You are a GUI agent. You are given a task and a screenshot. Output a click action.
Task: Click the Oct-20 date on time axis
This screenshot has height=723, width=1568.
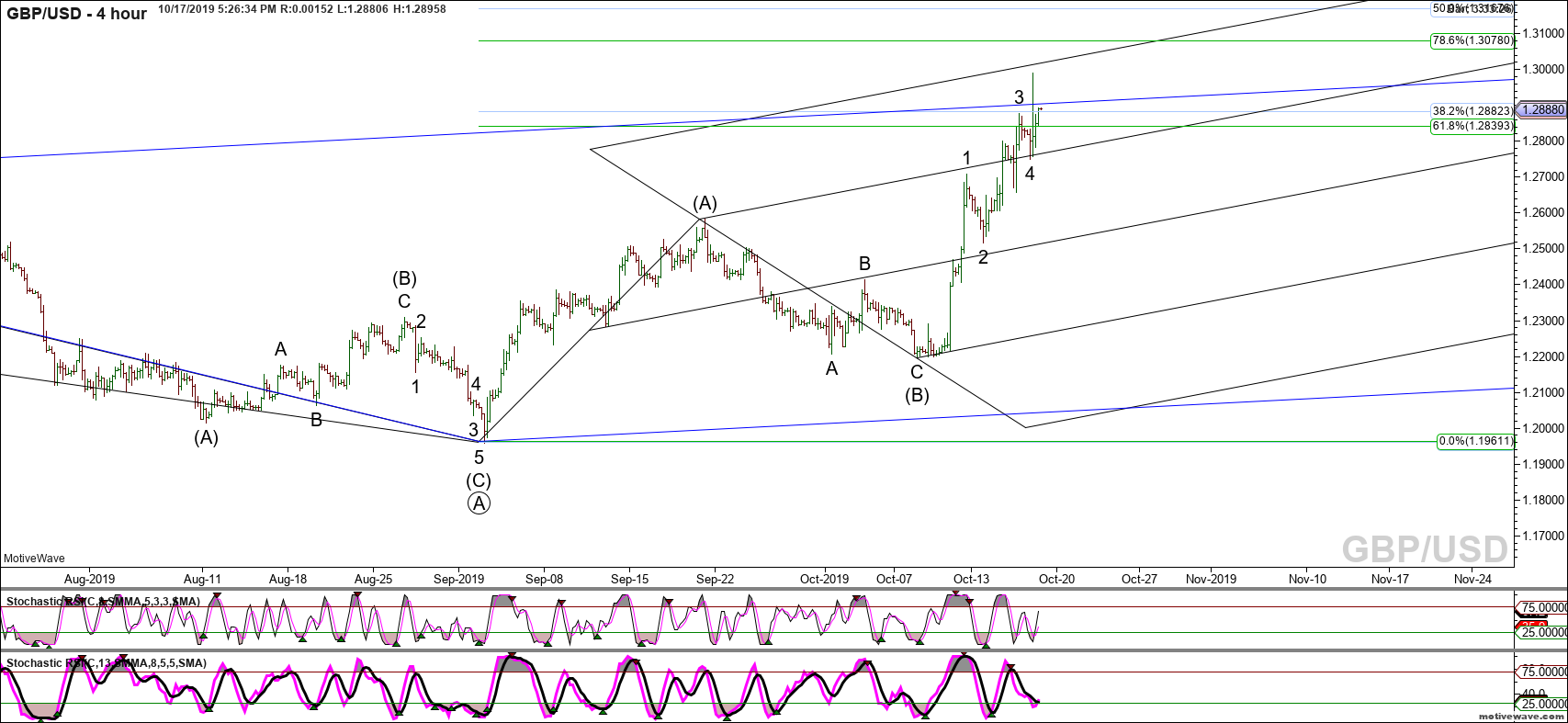(1056, 579)
